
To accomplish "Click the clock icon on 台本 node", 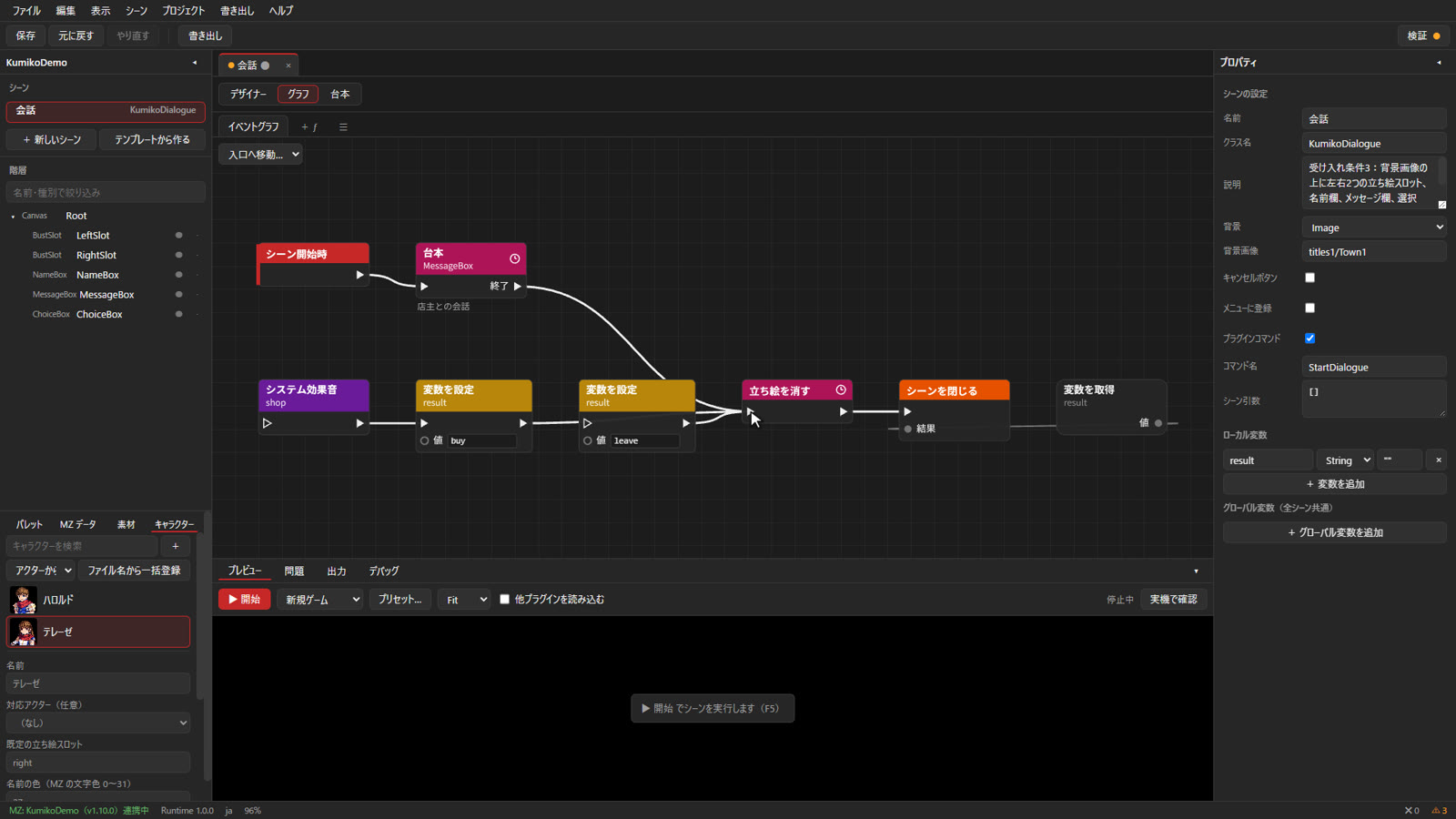I will [x=515, y=258].
